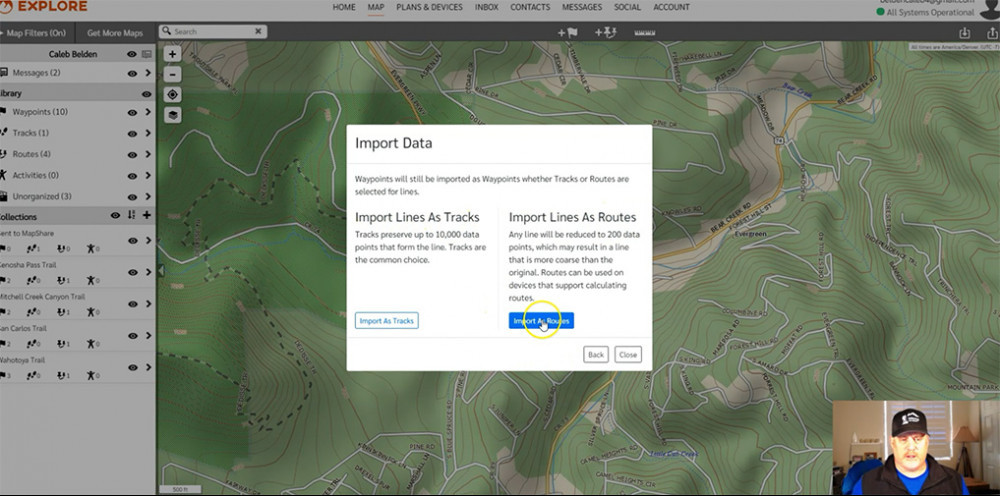
Task: Open the MAP tab
Action: (x=376, y=7)
